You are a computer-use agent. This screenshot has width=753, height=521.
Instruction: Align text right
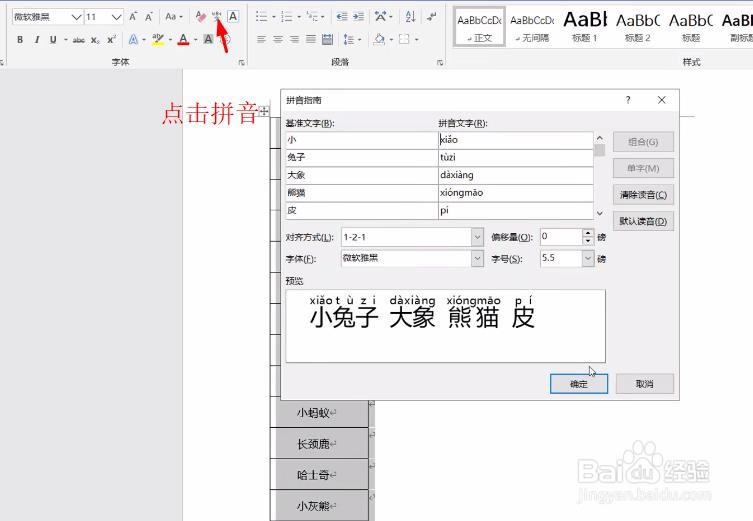tap(294, 39)
